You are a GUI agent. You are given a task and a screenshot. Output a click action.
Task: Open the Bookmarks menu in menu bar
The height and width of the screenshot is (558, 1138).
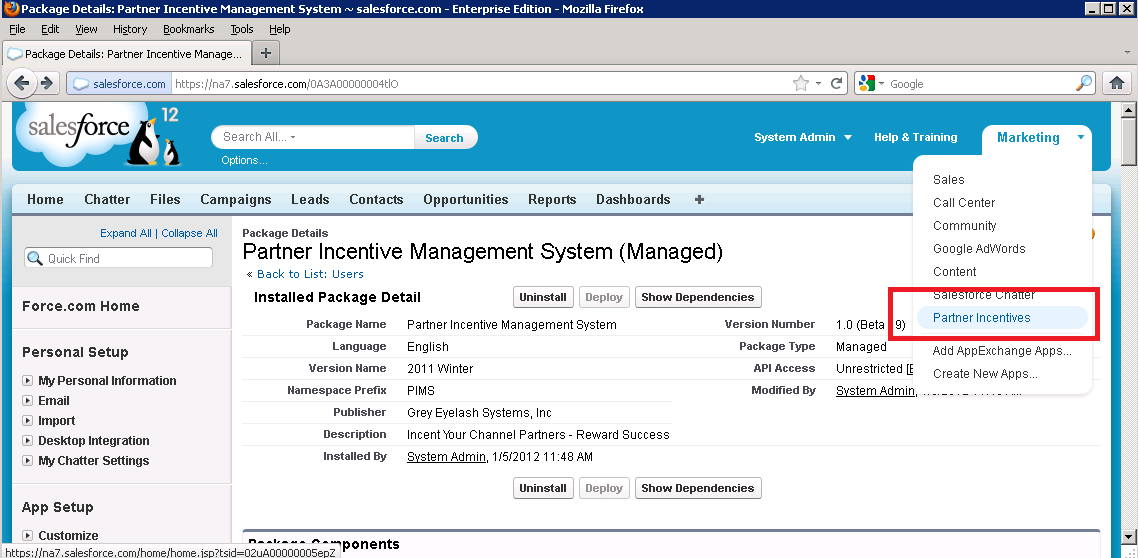coord(188,29)
